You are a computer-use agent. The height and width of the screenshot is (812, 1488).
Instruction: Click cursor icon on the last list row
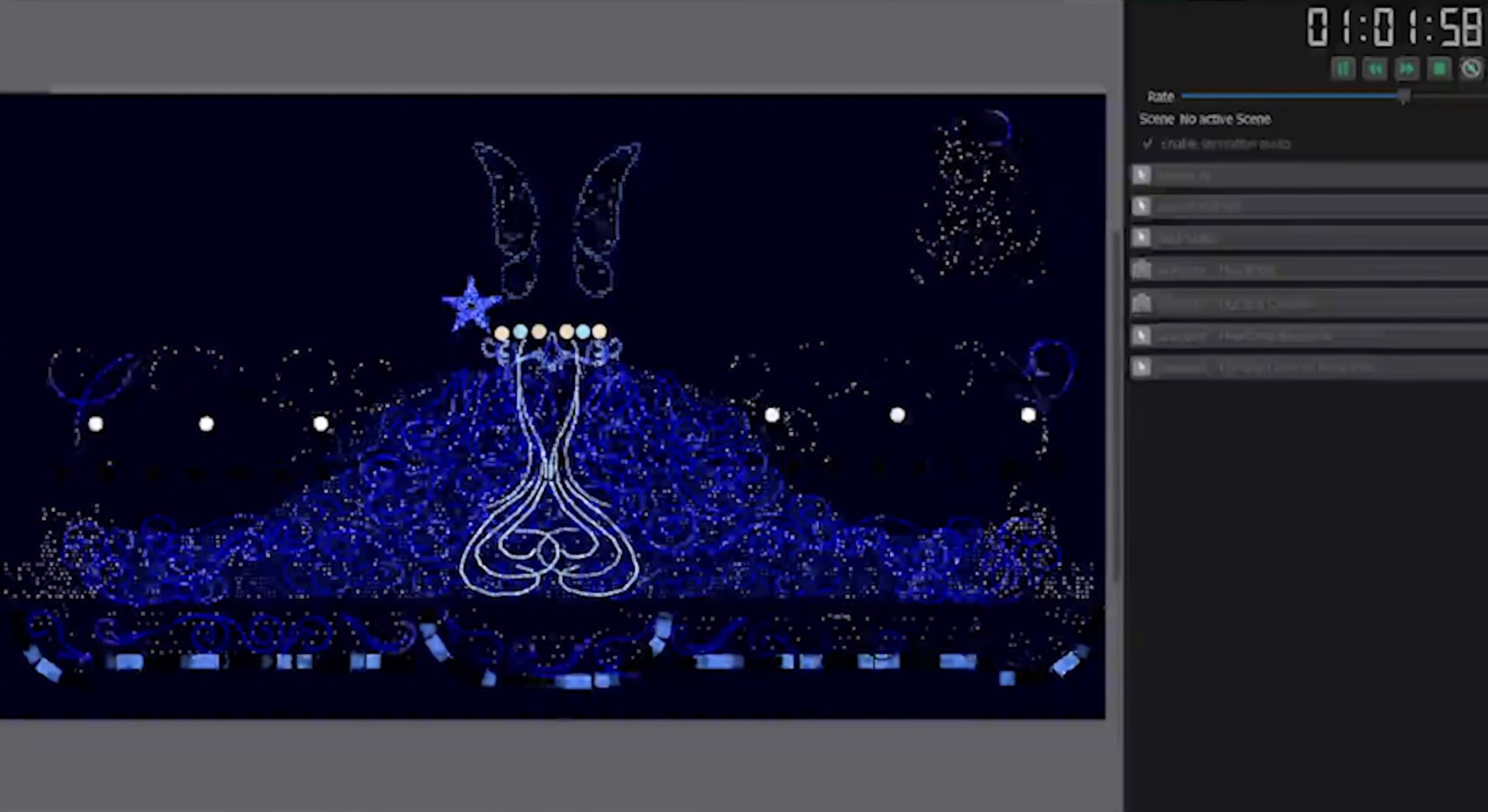(x=1142, y=367)
